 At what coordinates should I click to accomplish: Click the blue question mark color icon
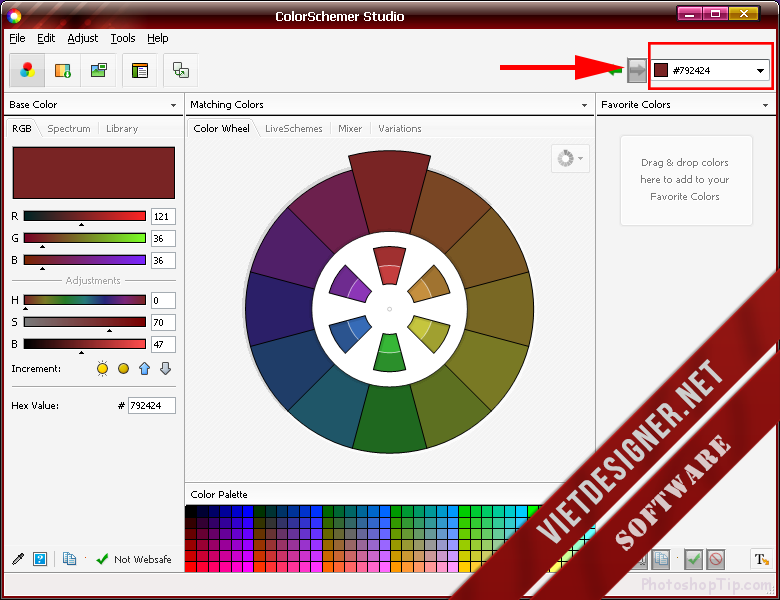click(40, 559)
